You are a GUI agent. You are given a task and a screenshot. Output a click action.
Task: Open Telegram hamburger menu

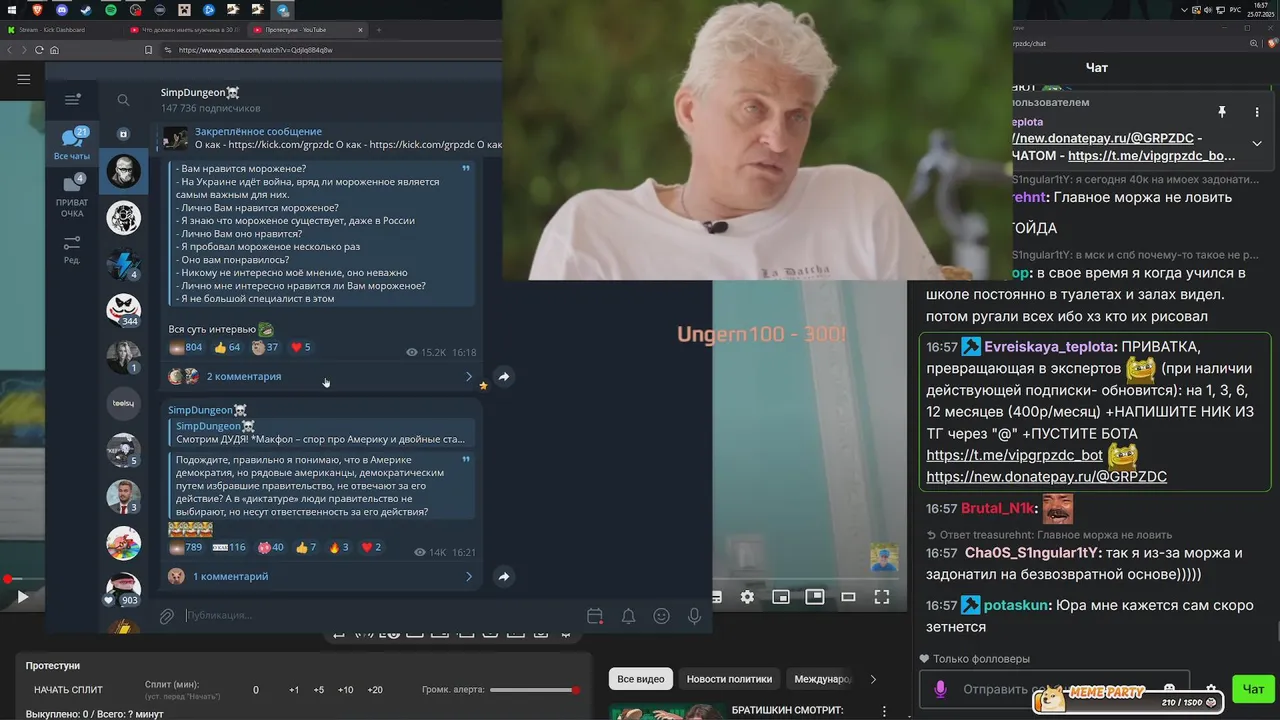pos(72,99)
